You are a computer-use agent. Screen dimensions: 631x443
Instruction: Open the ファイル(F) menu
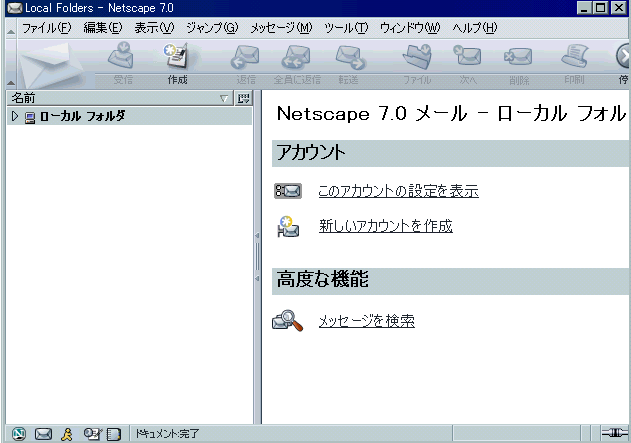pyautogui.click(x=46, y=28)
